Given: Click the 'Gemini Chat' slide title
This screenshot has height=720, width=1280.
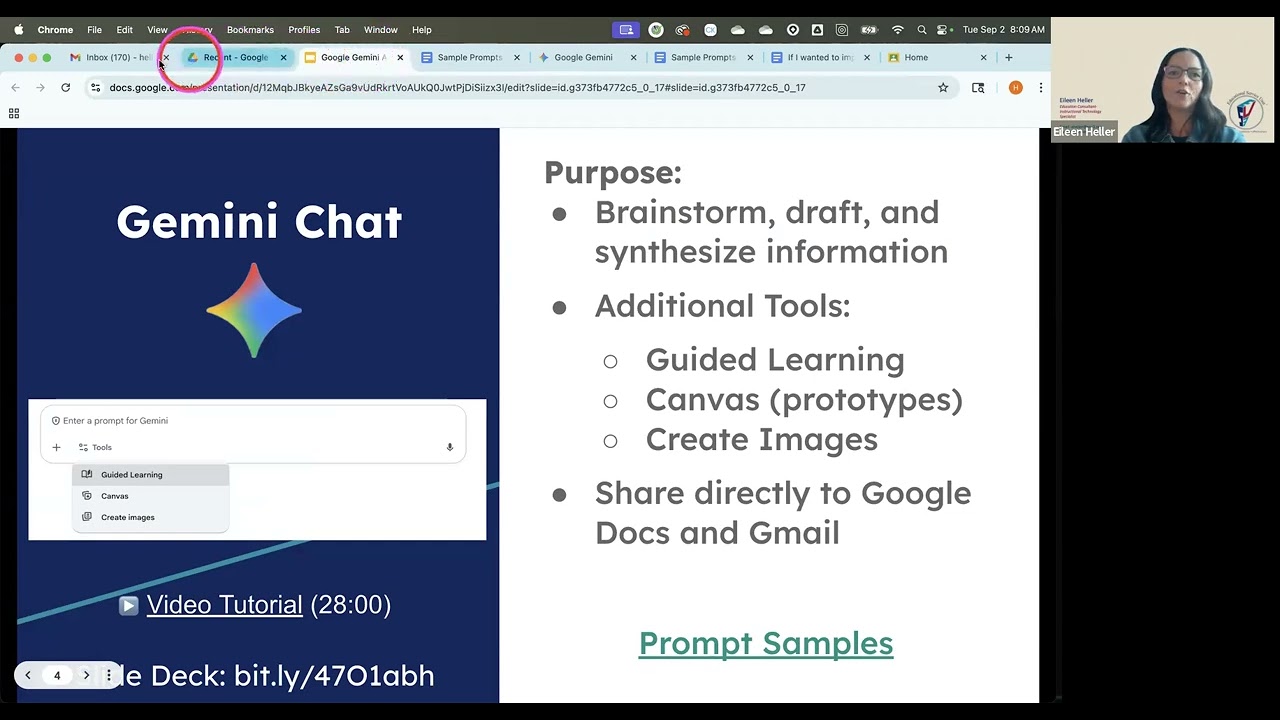Looking at the screenshot, I should pyautogui.click(x=259, y=221).
